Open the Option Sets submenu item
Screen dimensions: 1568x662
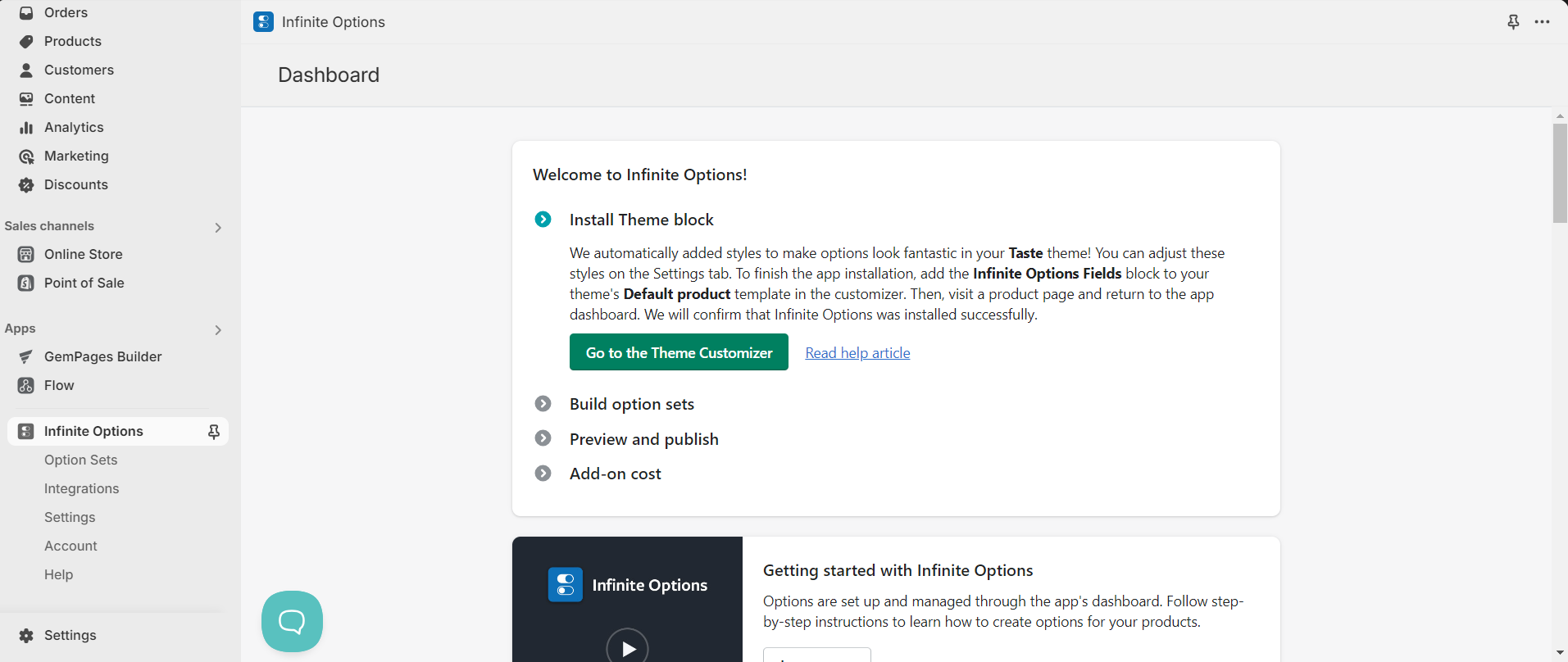[81, 460]
